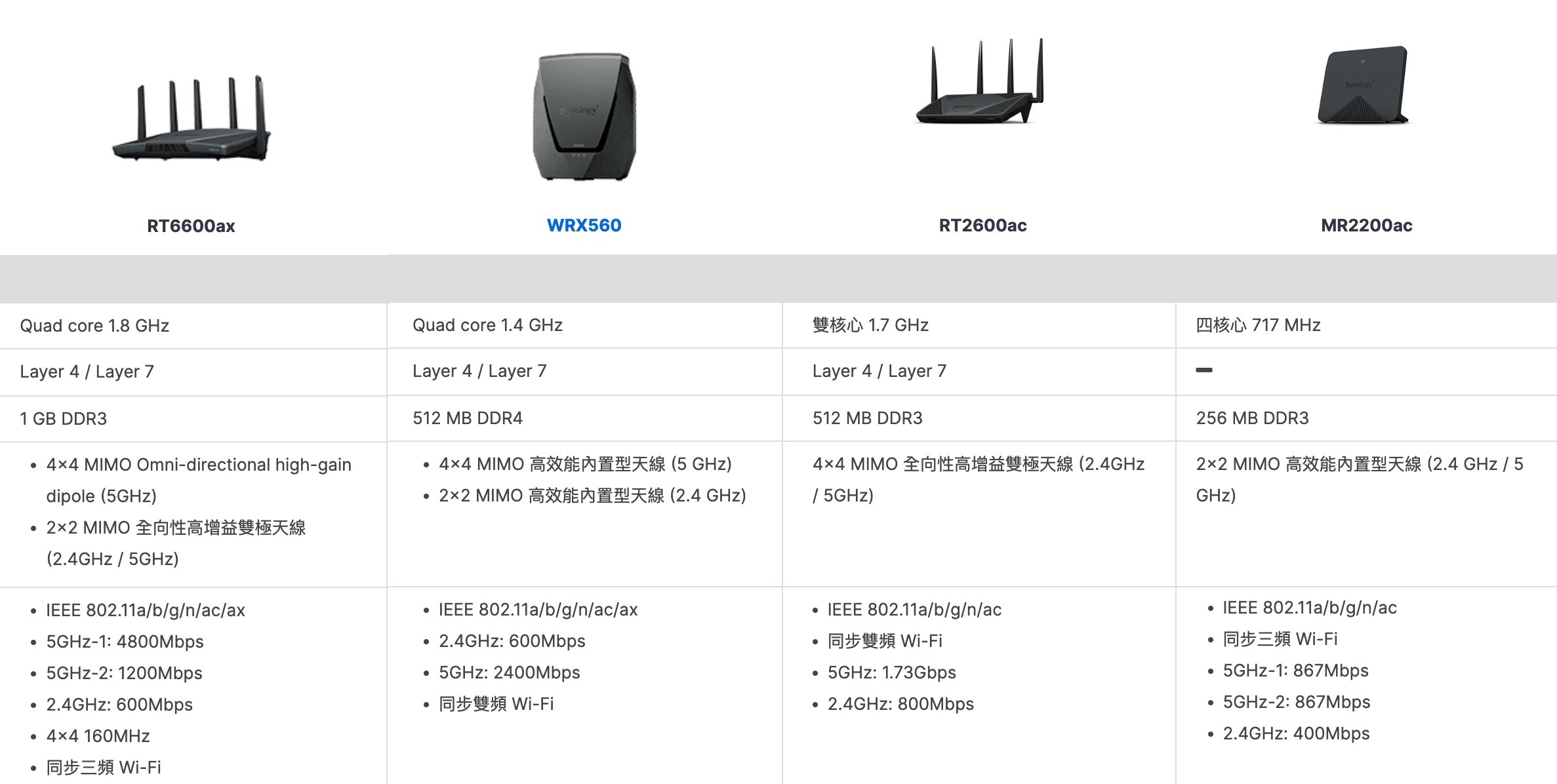The height and width of the screenshot is (784, 1557).
Task: Click the dash placeholder in MR2200ac column
Action: click(x=1204, y=370)
